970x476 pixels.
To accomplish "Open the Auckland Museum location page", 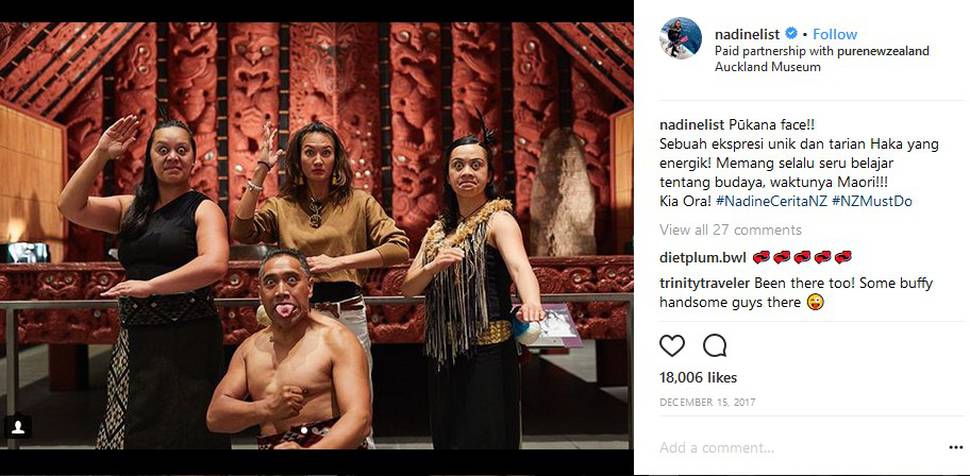I will (x=768, y=67).
